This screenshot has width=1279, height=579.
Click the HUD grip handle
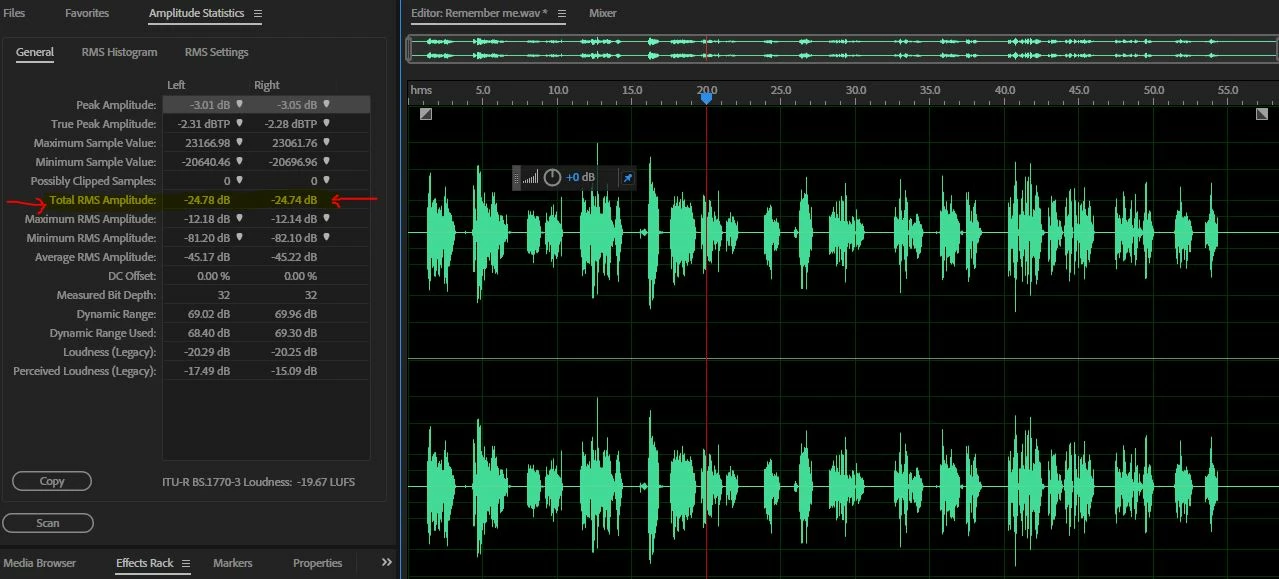pyautogui.click(x=517, y=178)
